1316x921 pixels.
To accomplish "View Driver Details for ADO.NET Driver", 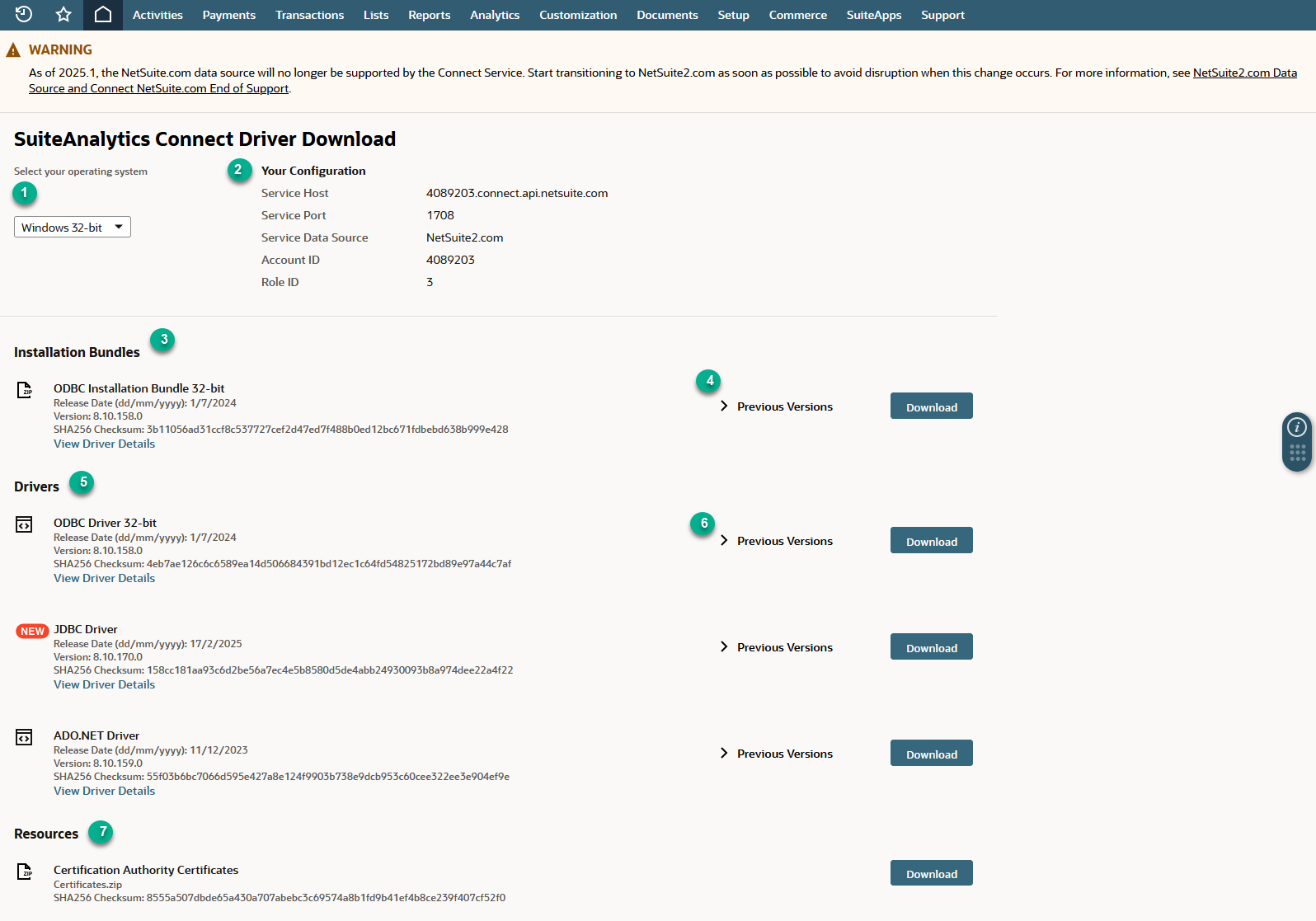I will click(104, 791).
